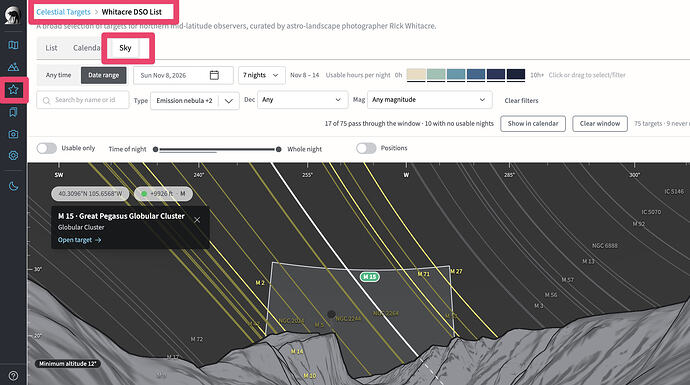This screenshot has height=385, width=690.
Task: Click Clear filters
Action: click(521, 101)
